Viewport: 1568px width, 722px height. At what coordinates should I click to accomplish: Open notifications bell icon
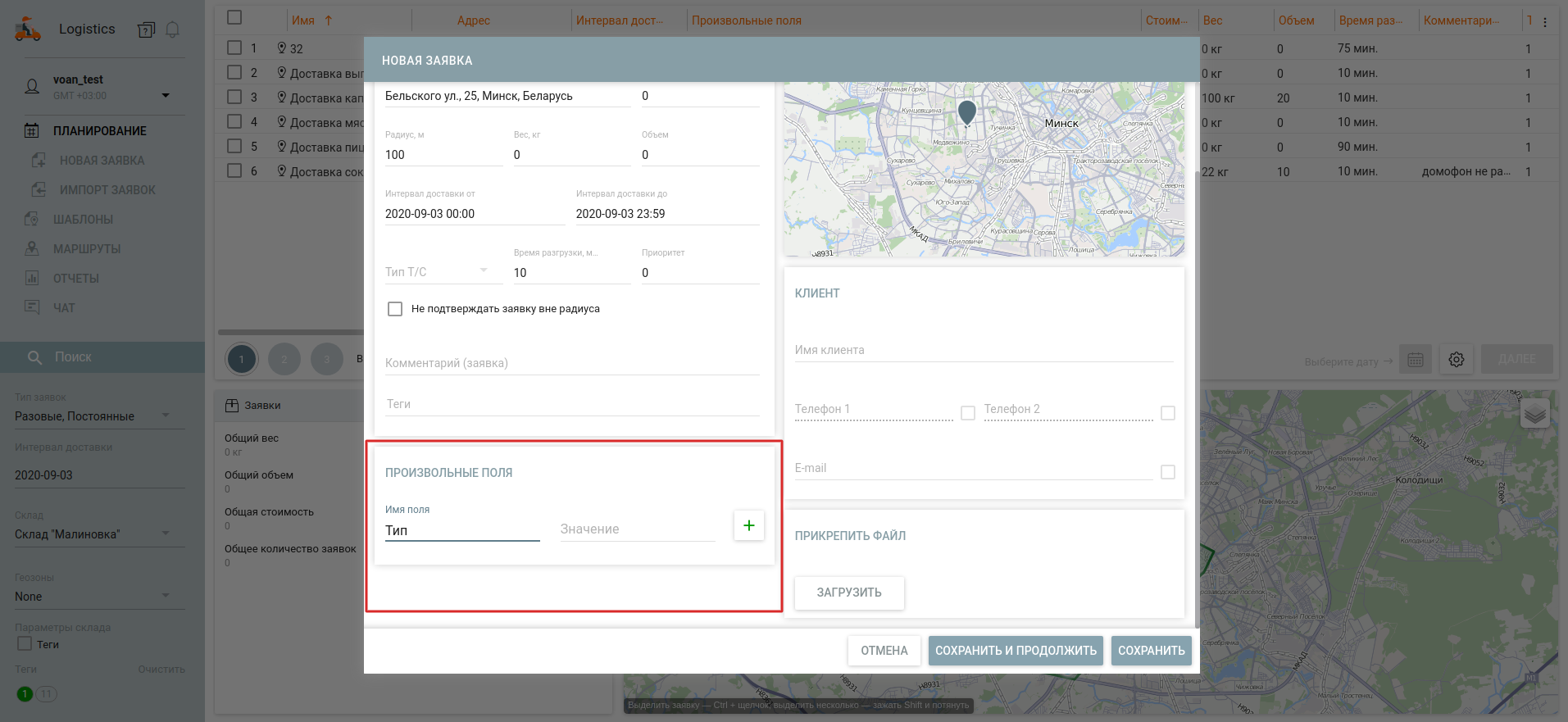(x=172, y=30)
